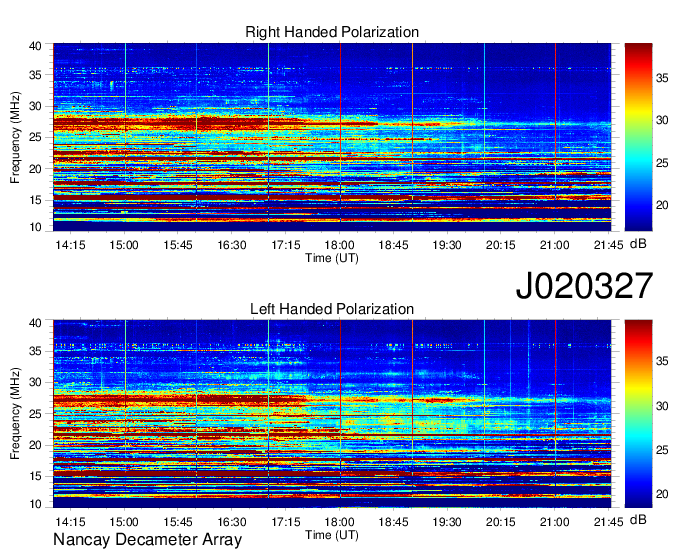Click the 25 MHz tick of the Left Handed plot
This screenshot has width=680, height=552.
(x=36, y=414)
